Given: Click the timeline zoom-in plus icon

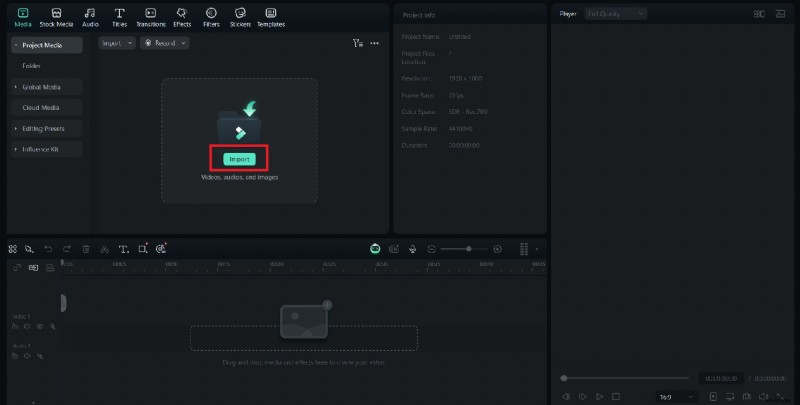Looking at the screenshot, I should (x=498, y=248).
